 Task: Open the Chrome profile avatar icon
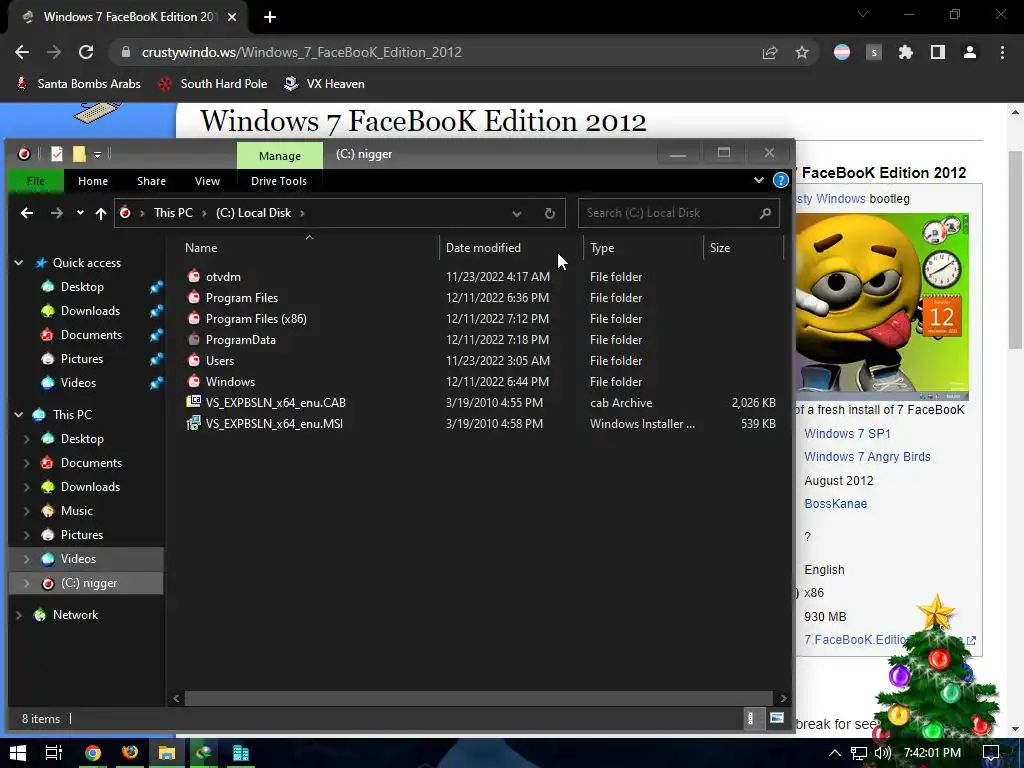[x=970, y=52]
